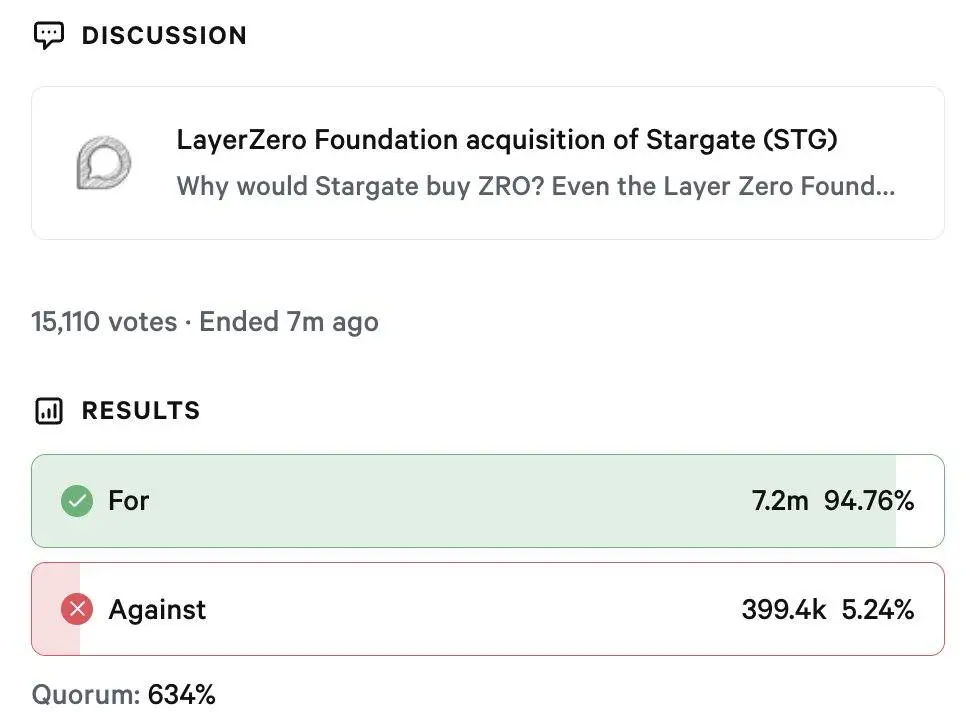Image resolution: width=970 pixels, height=712 pixels.
Task: Click the 5.24% Against percentage
Action: (x=878, y=609)
